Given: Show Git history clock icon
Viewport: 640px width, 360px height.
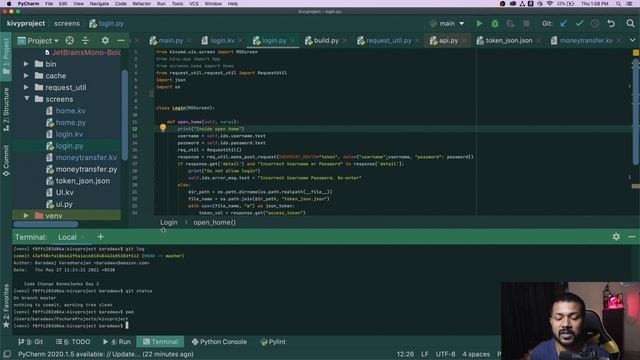Looking at the screenshot, I should 595,24.
